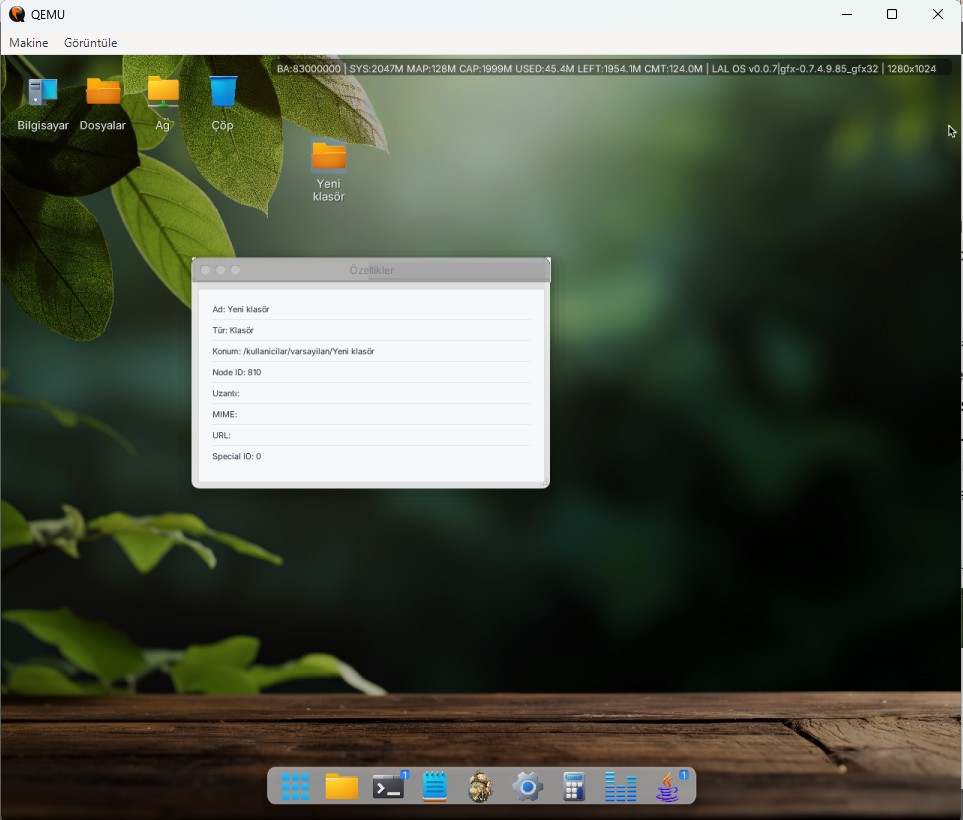Click the 'USED:45.4M' memory status entry

tap(545, 69)
